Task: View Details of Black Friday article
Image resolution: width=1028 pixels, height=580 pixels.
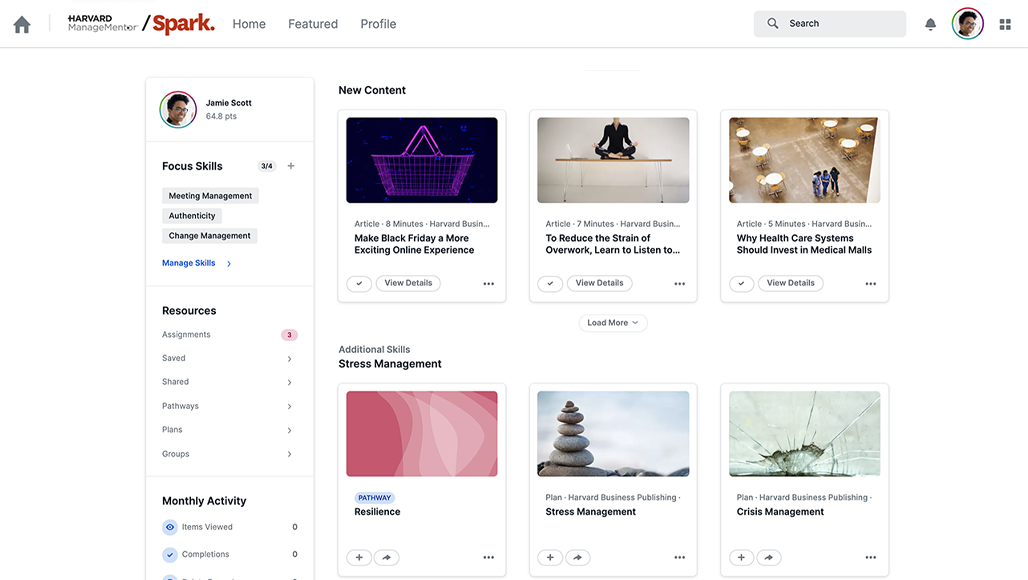Action: [x=408, y=283]
